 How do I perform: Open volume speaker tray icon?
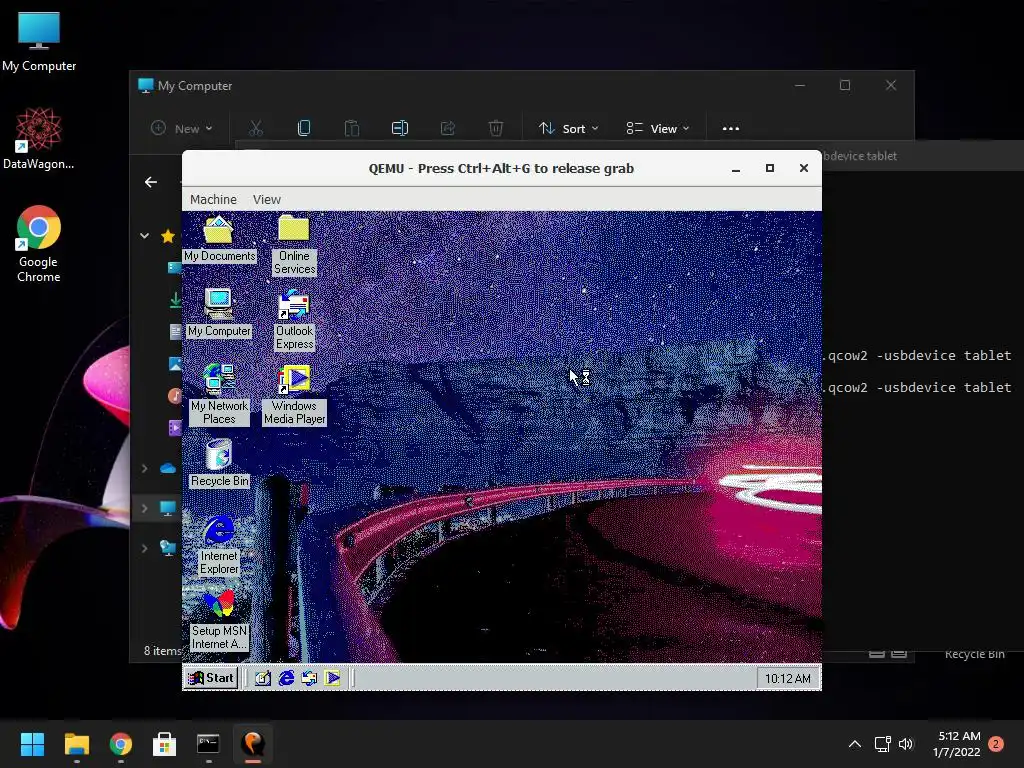(x=906, y=744)
